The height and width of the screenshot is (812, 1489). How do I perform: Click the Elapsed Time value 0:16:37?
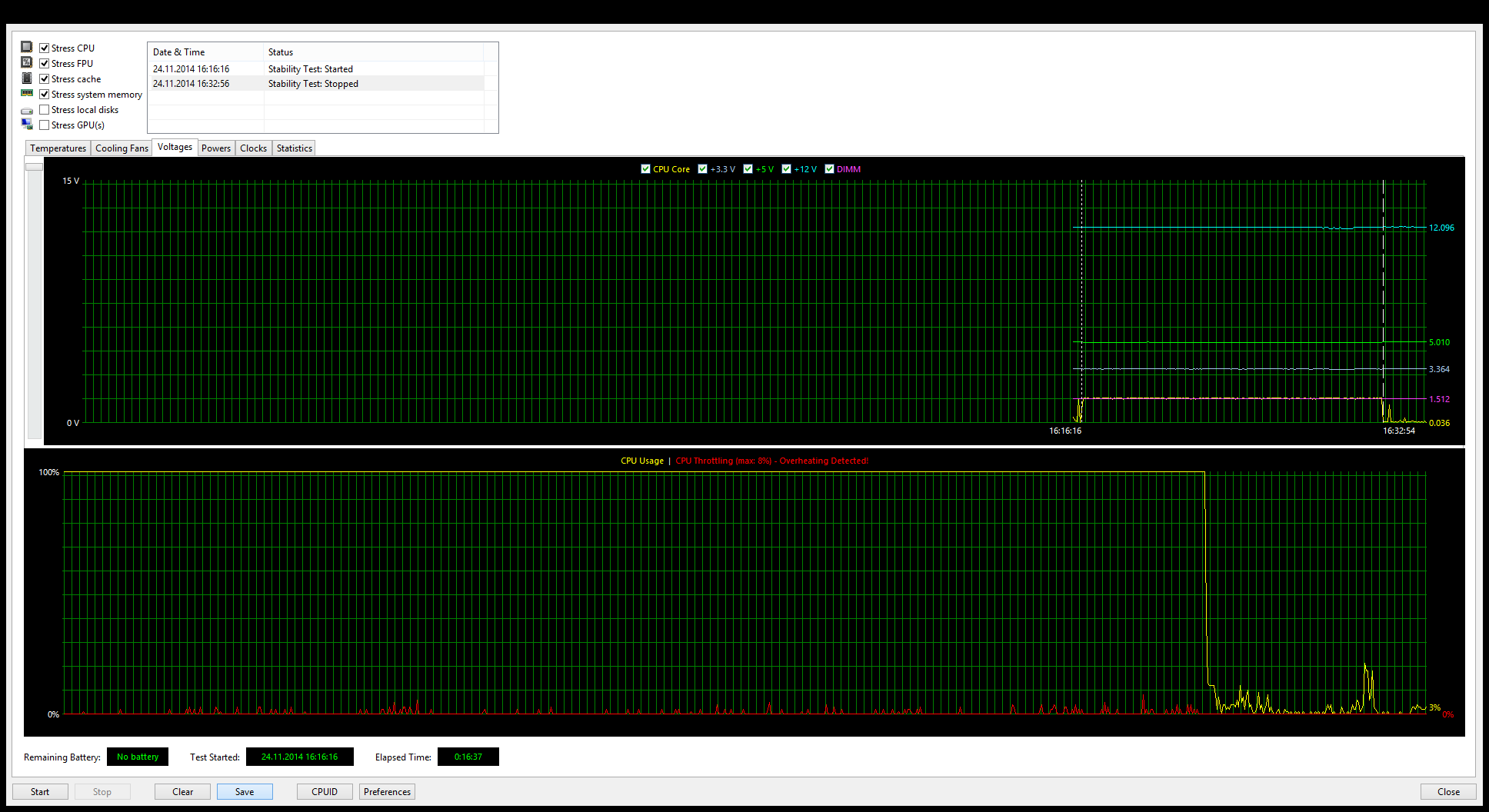point(468,757)
